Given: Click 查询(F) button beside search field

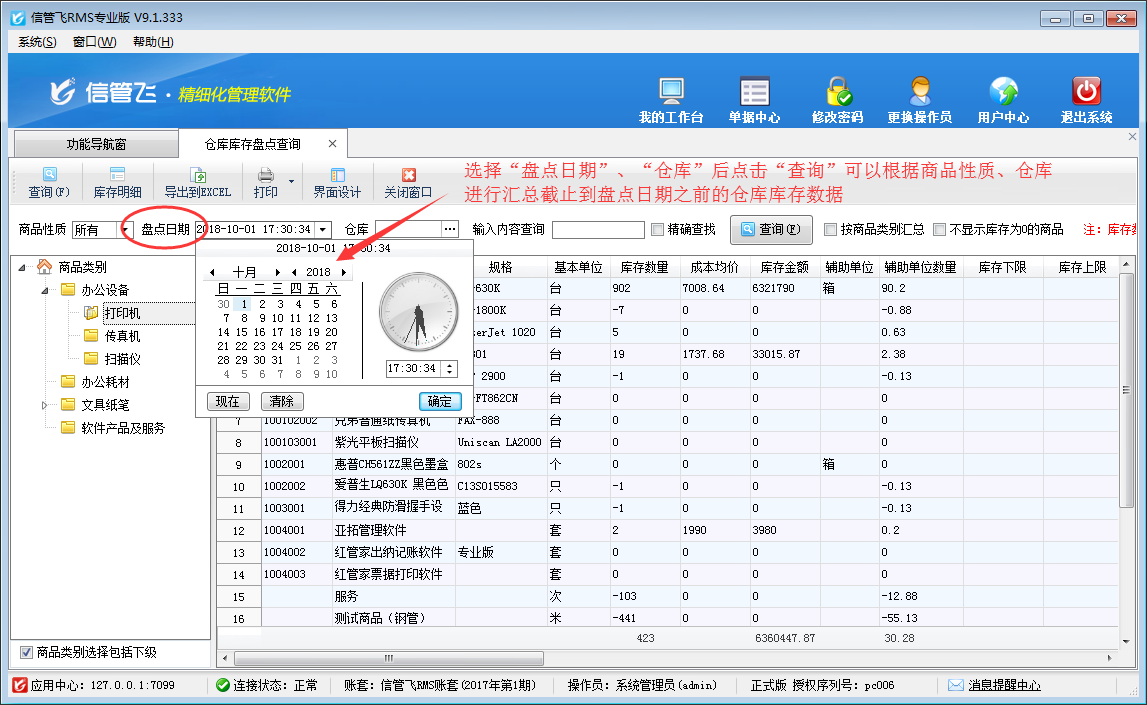Looking at the screenshot, I should point(770,230).
